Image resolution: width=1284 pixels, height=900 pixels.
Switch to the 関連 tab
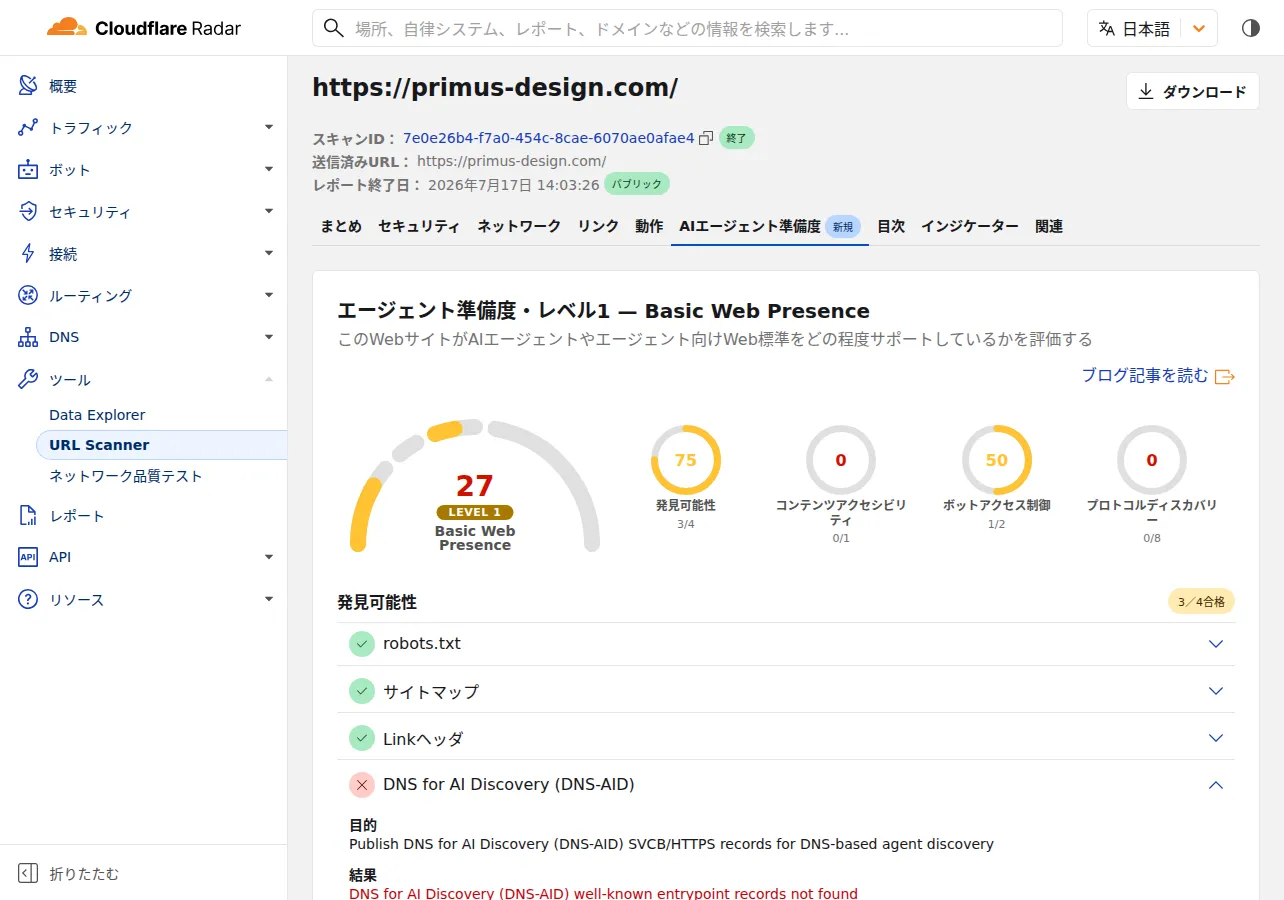[1049, 227]
